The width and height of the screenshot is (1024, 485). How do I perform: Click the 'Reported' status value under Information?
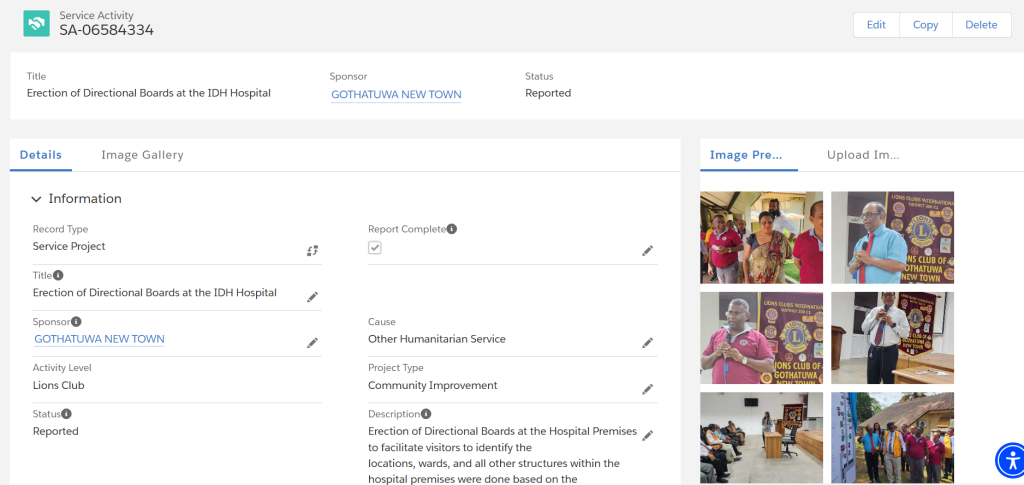pyautogui.click(x=56, y=431)
